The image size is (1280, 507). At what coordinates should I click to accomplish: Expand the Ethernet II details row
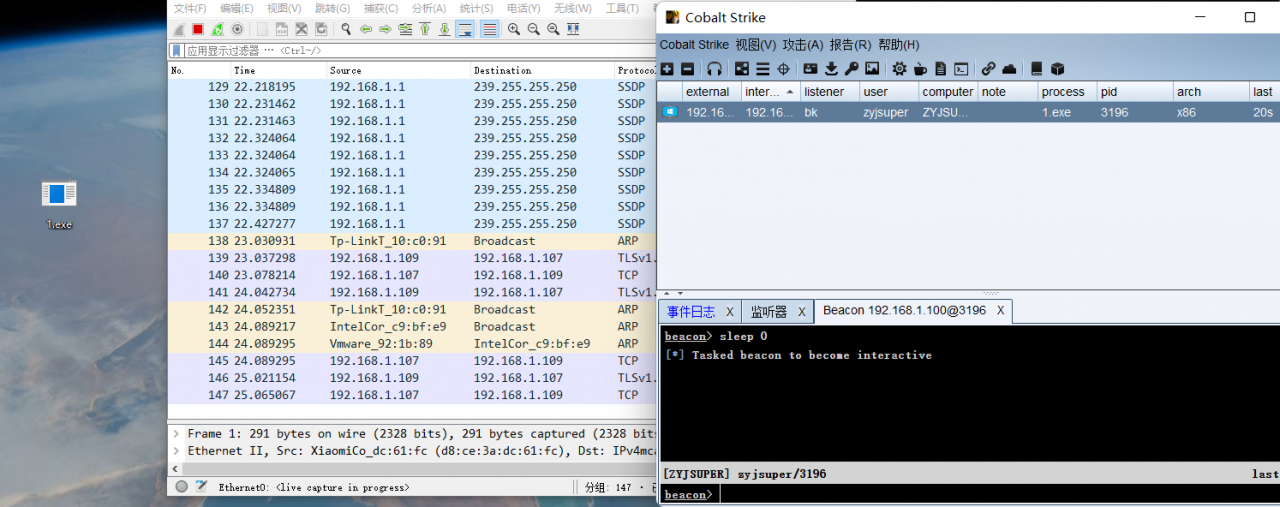coord(177,451)
